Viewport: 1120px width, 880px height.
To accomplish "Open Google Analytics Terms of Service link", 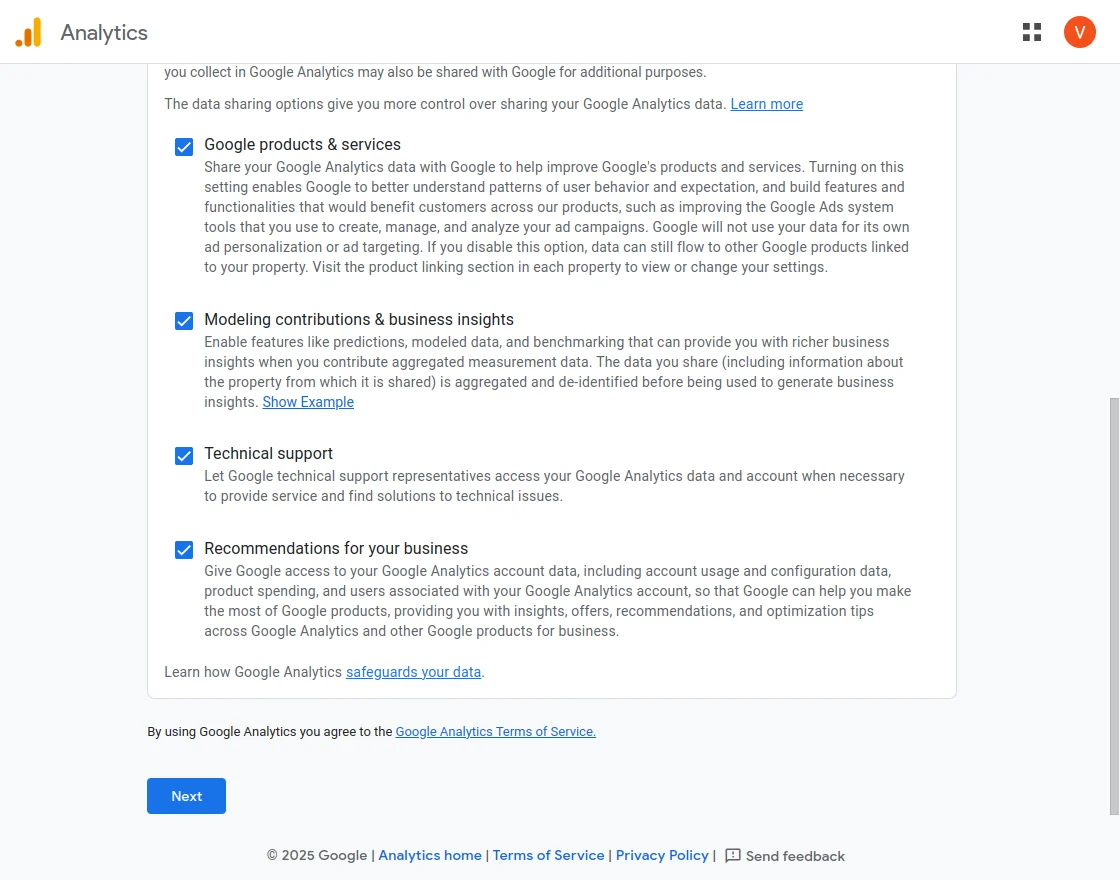I will tap(495, 732).
